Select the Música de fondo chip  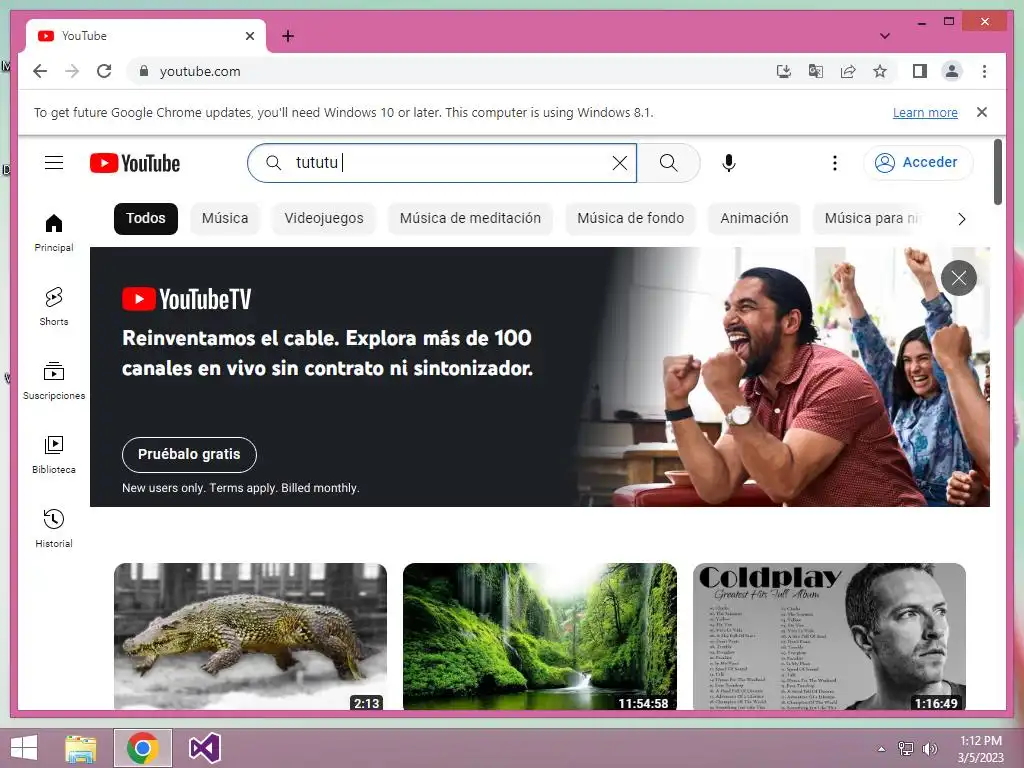pyautogui.click(x=630, y=218)
